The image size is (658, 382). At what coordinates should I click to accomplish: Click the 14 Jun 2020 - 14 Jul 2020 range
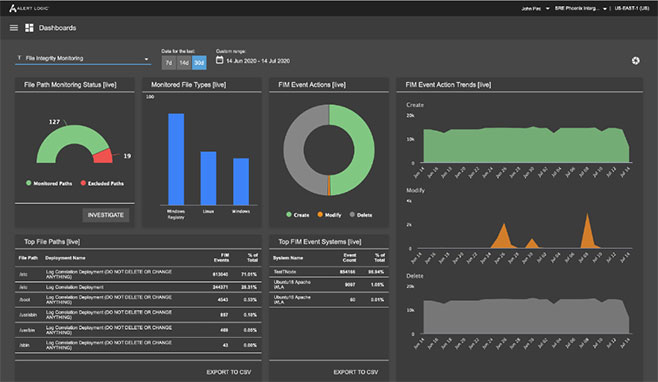coord(258,61)
